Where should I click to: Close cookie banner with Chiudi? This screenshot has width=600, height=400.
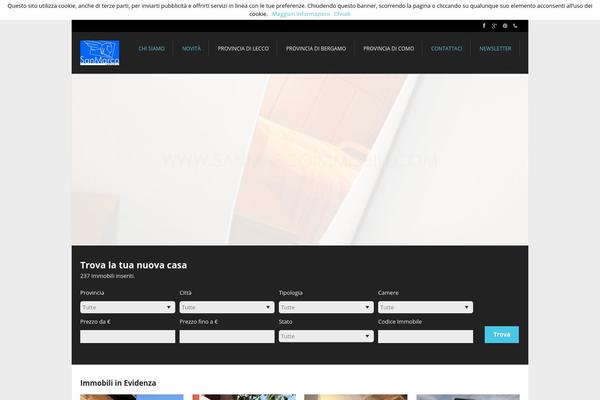coord(342,14)
